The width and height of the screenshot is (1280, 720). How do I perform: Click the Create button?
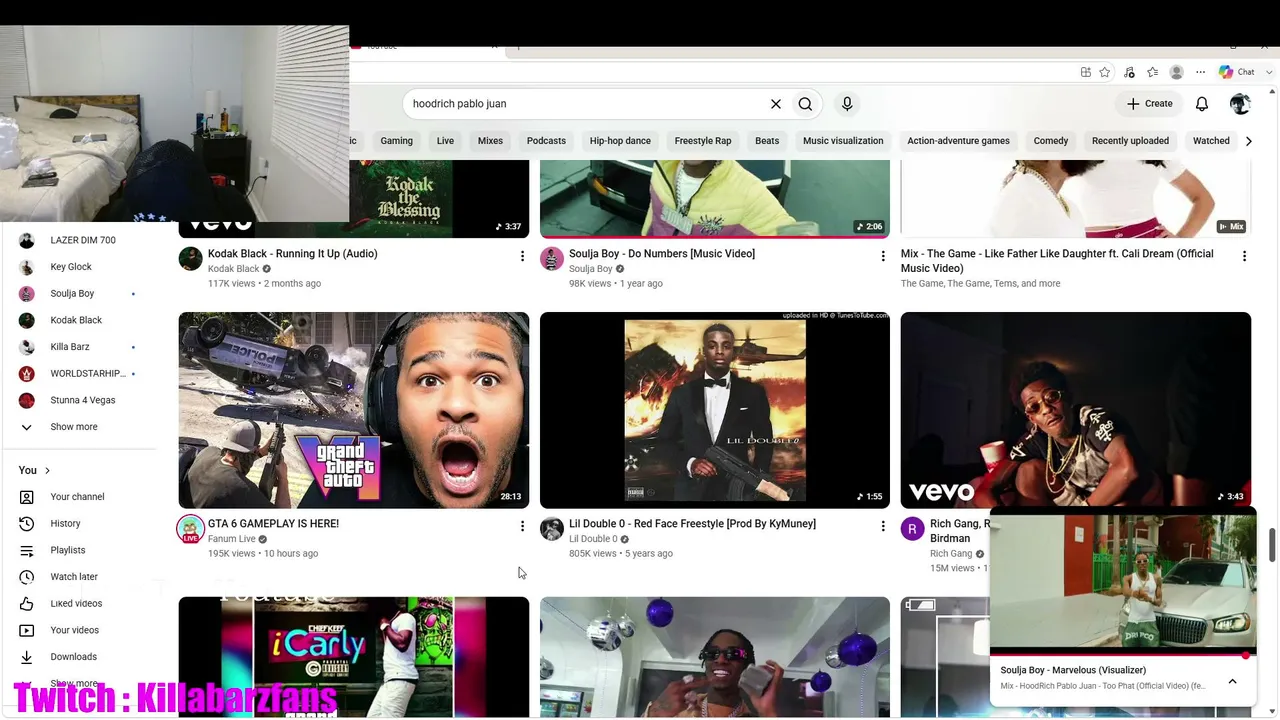coord(1149,104)
